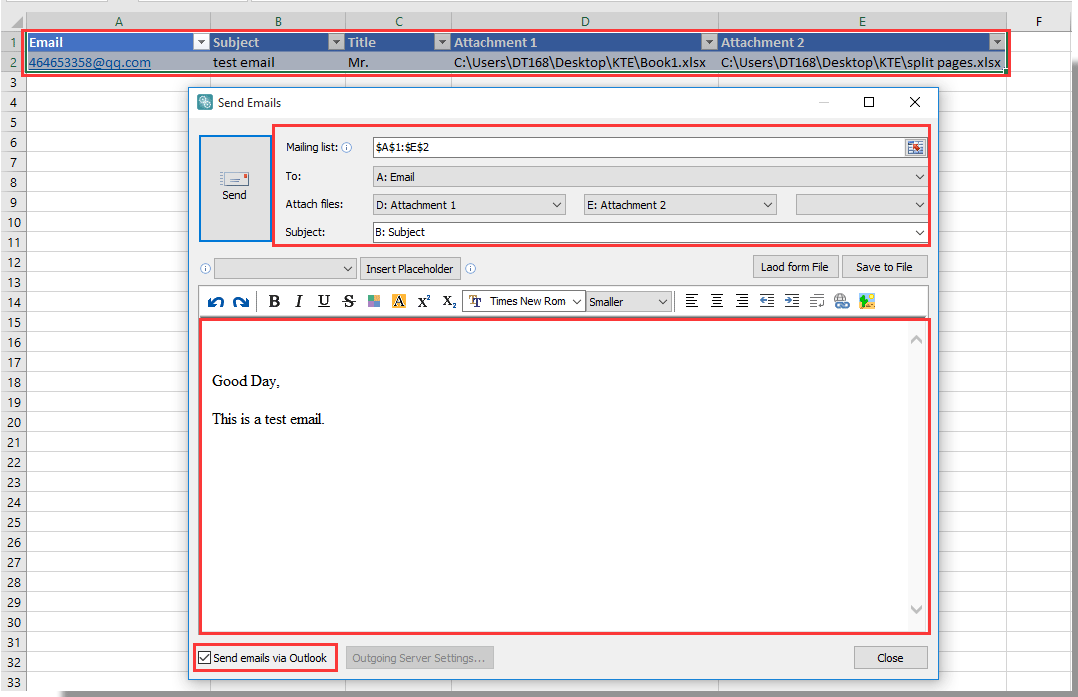
Task: Click the Undo arrow in editor toolbar
Action: coord(216,301)
